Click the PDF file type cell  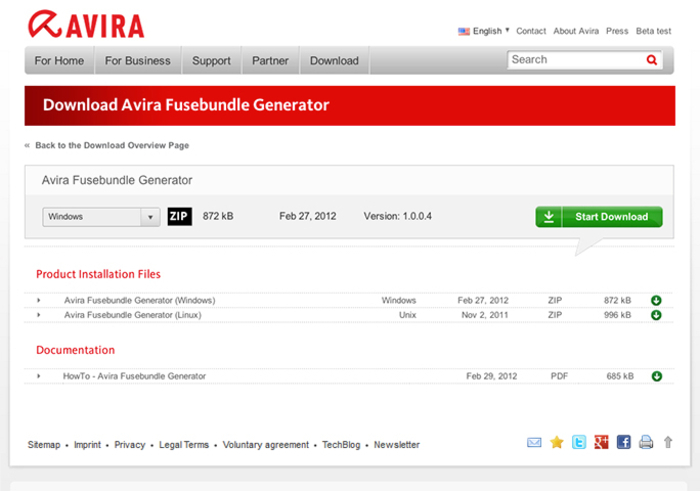coord(559,376)
